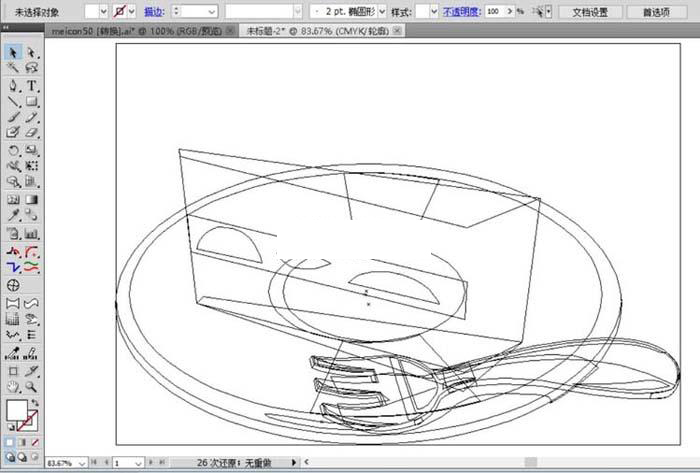
Task: Expand the 2 pt. brush definition dropdown
Action: pyautogui.click(x=381, y=11)
